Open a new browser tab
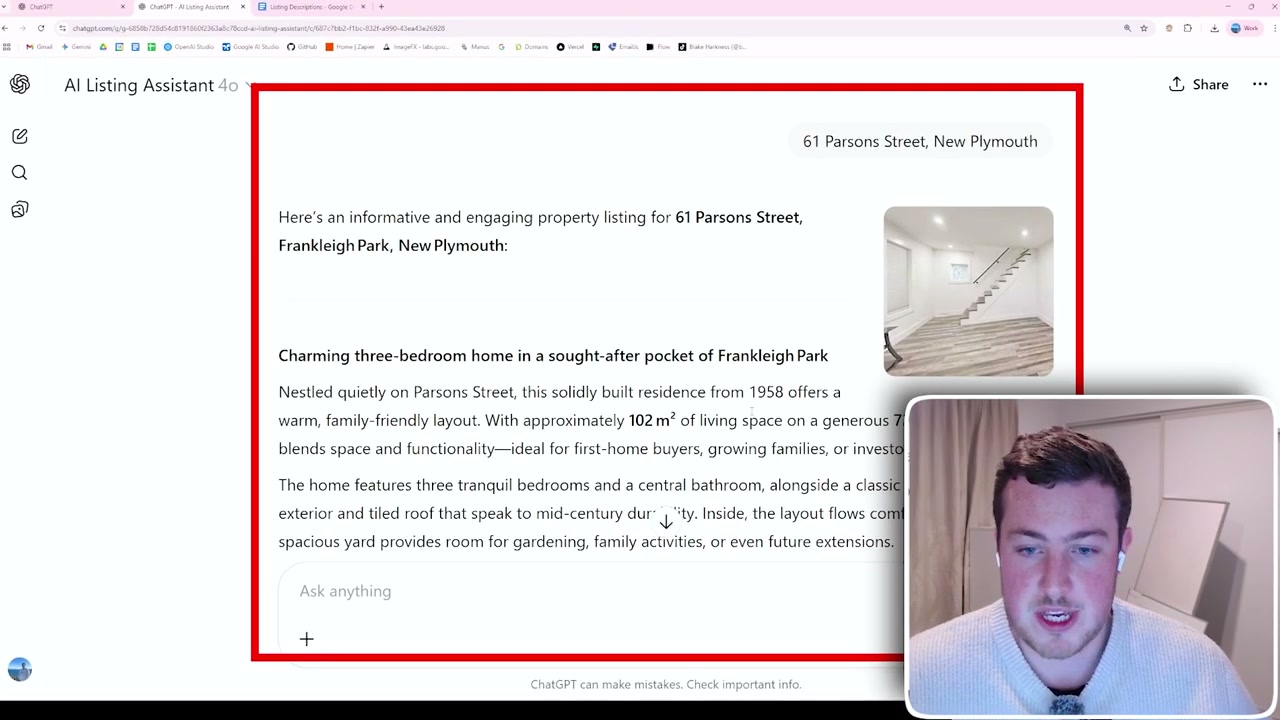1280x720 pixels. pos(381,7)
